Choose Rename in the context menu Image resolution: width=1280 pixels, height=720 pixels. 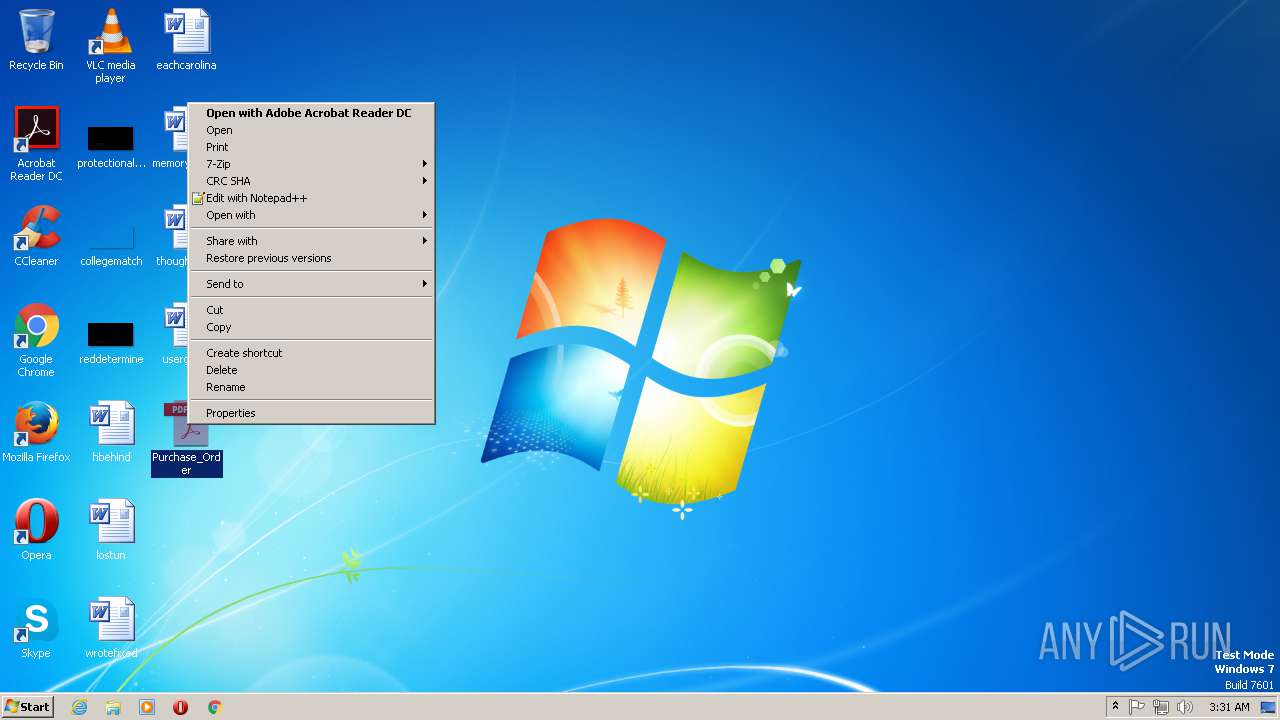tap(312, 387)
